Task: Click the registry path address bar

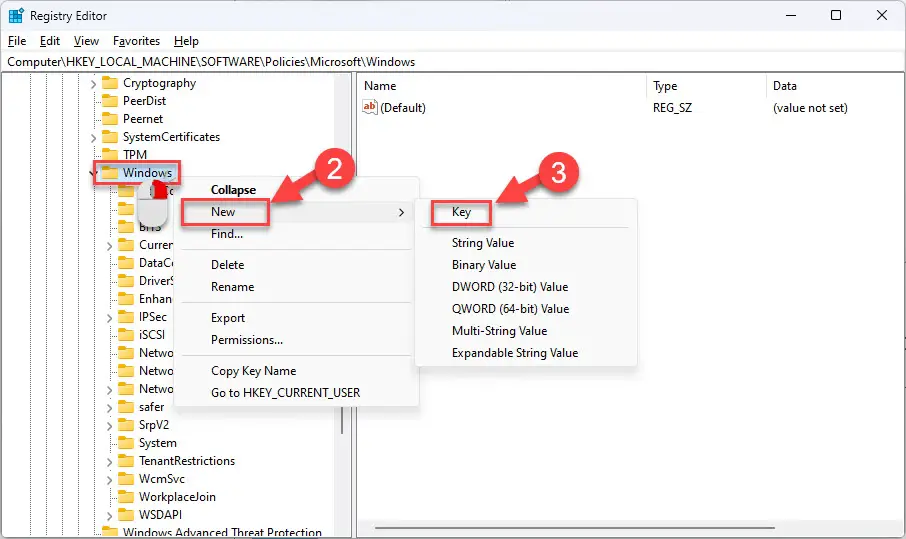Action: click(x=453, y=62)
